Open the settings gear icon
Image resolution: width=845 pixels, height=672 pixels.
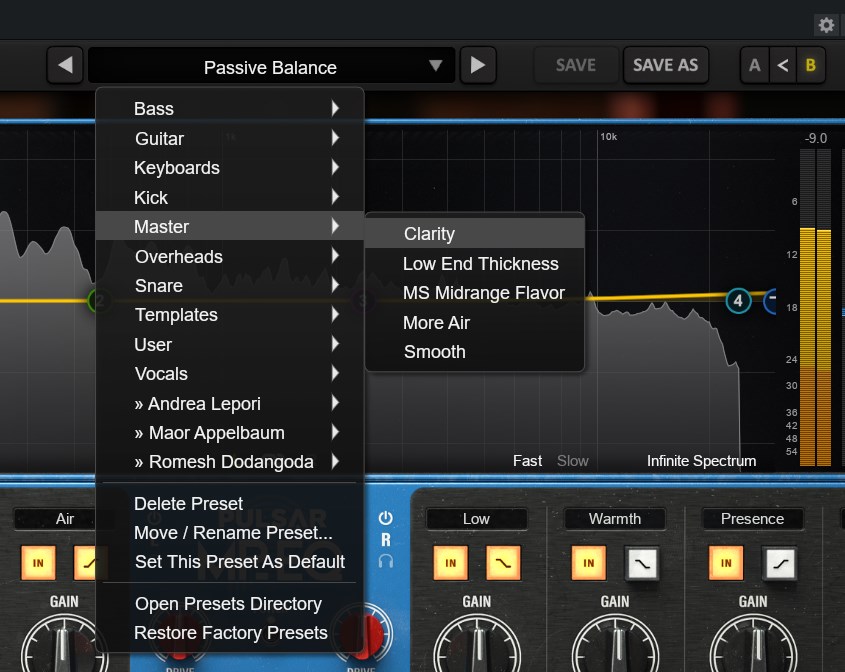(x=826, y=25)
